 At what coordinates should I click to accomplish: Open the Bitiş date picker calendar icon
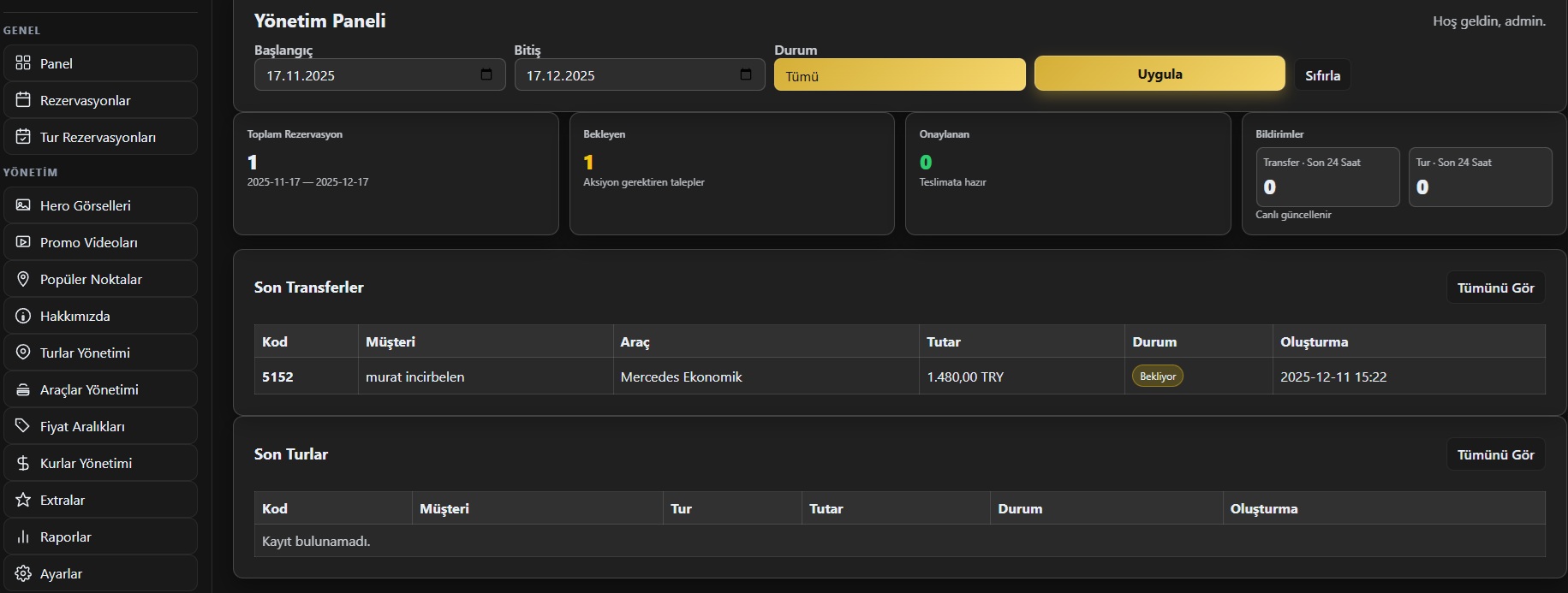click(746, 74)
